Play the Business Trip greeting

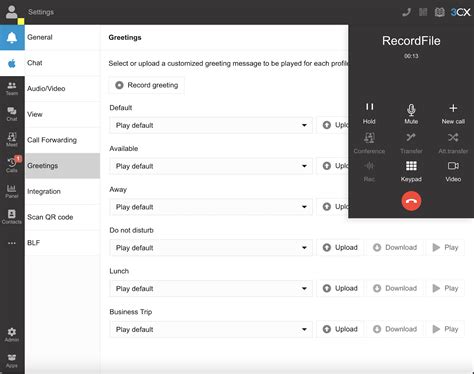[x=445, y=329]
